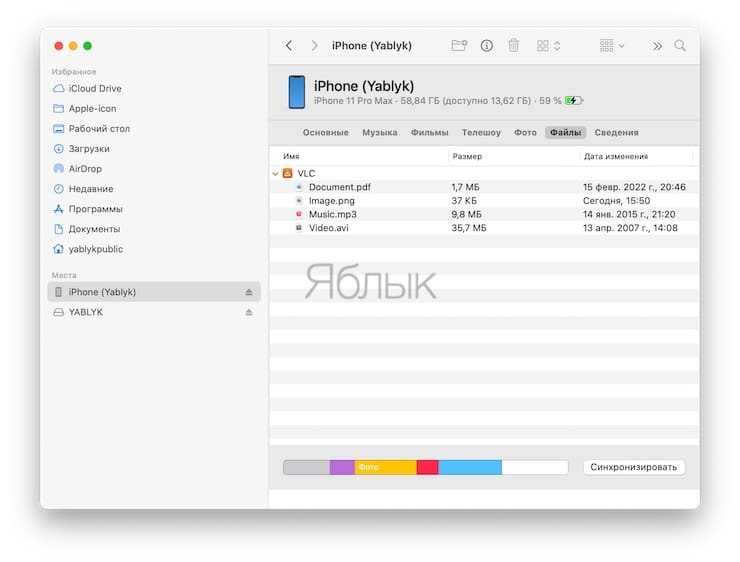Viewport: 740px width, 562px height.
Task: Eject the iPhone (Yablyk) device
Action: pos(249,292)
